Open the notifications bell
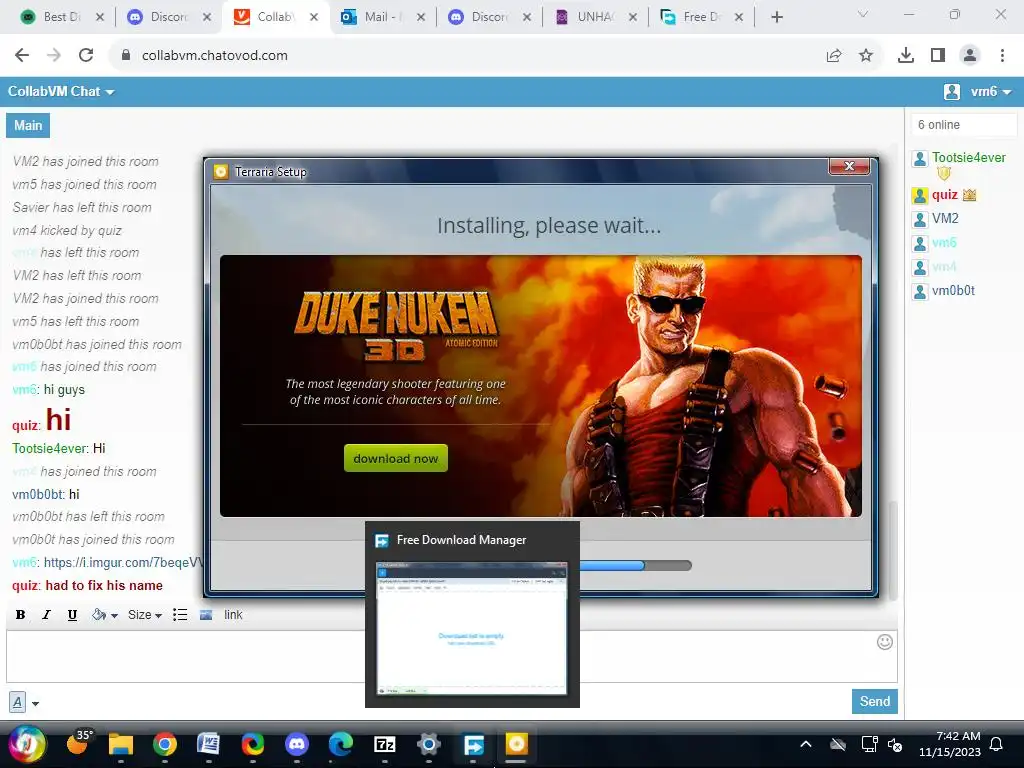 [997, 744]
